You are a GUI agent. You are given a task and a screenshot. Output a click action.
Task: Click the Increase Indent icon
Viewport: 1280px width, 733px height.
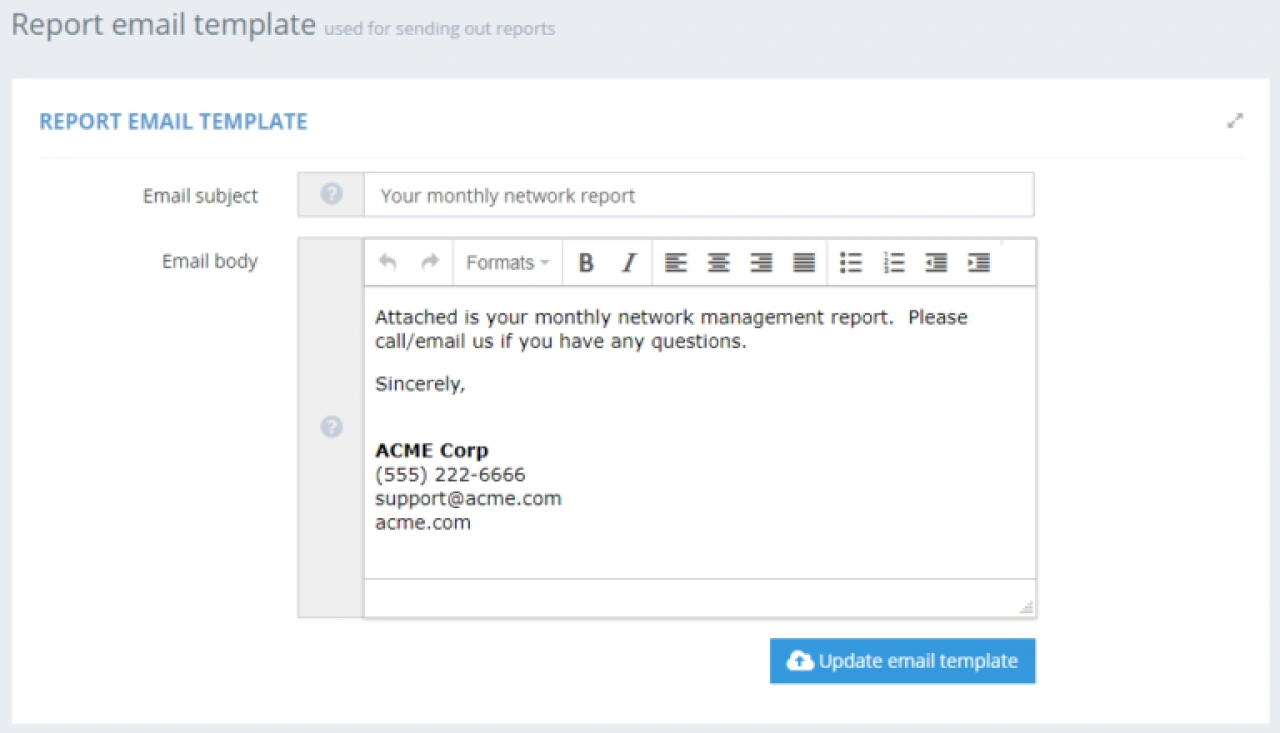[978, 262]
